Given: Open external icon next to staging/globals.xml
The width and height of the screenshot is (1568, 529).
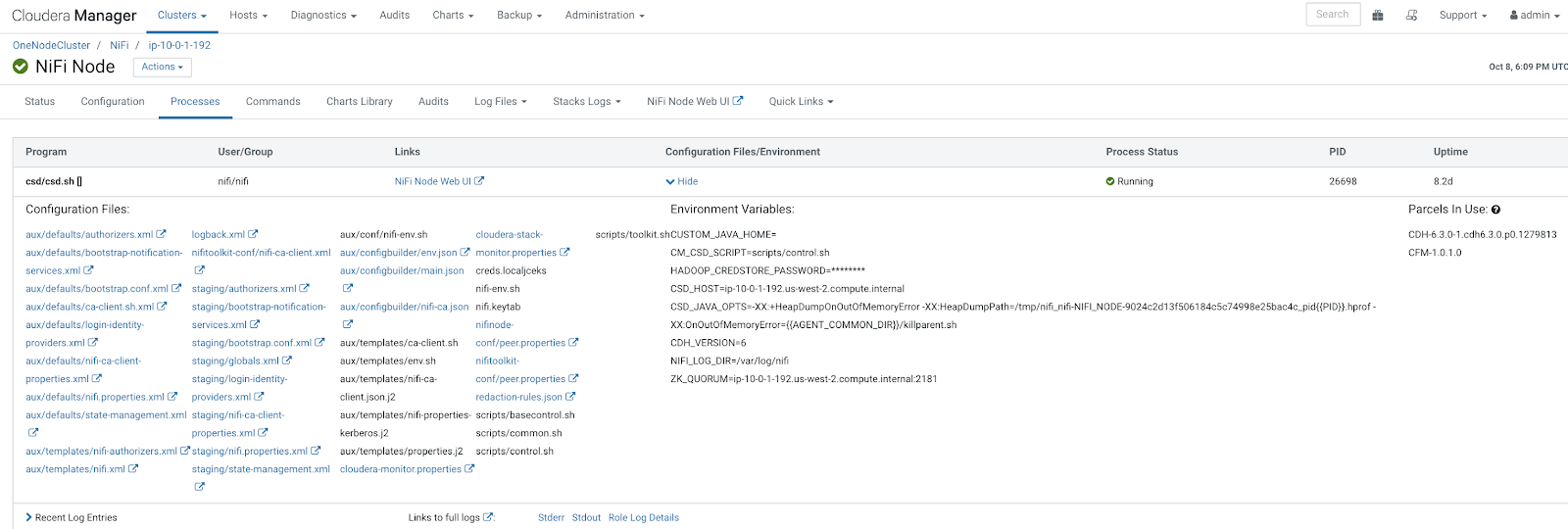Looking at the screenshot, I should [x=287, y=361].
